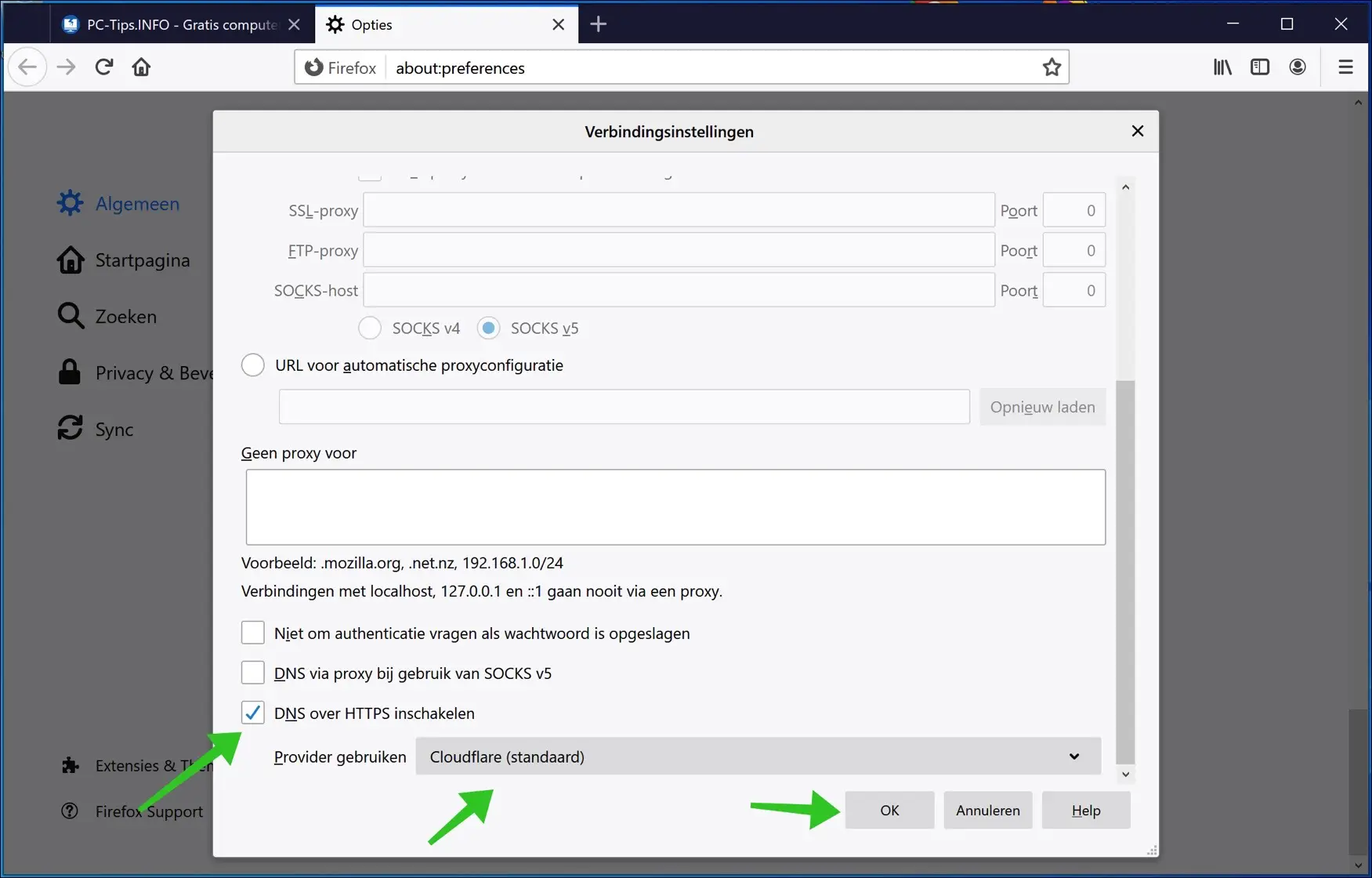This screenshot has width=1372, height=878.
Task: Reload the current page
Action: [104, 67]
